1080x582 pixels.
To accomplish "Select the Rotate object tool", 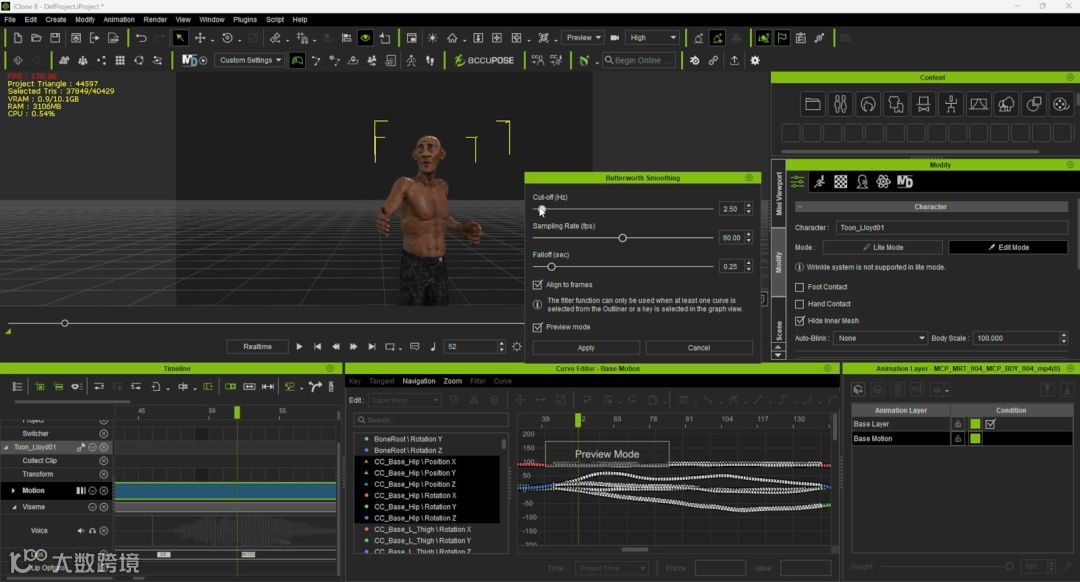I will coord(227,38).
